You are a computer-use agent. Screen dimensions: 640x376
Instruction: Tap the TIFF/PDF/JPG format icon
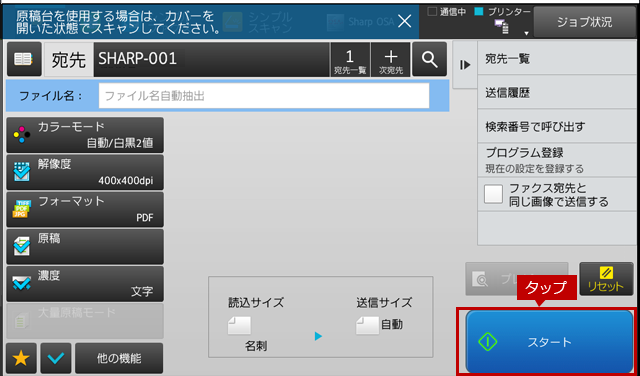pos(21,209)
